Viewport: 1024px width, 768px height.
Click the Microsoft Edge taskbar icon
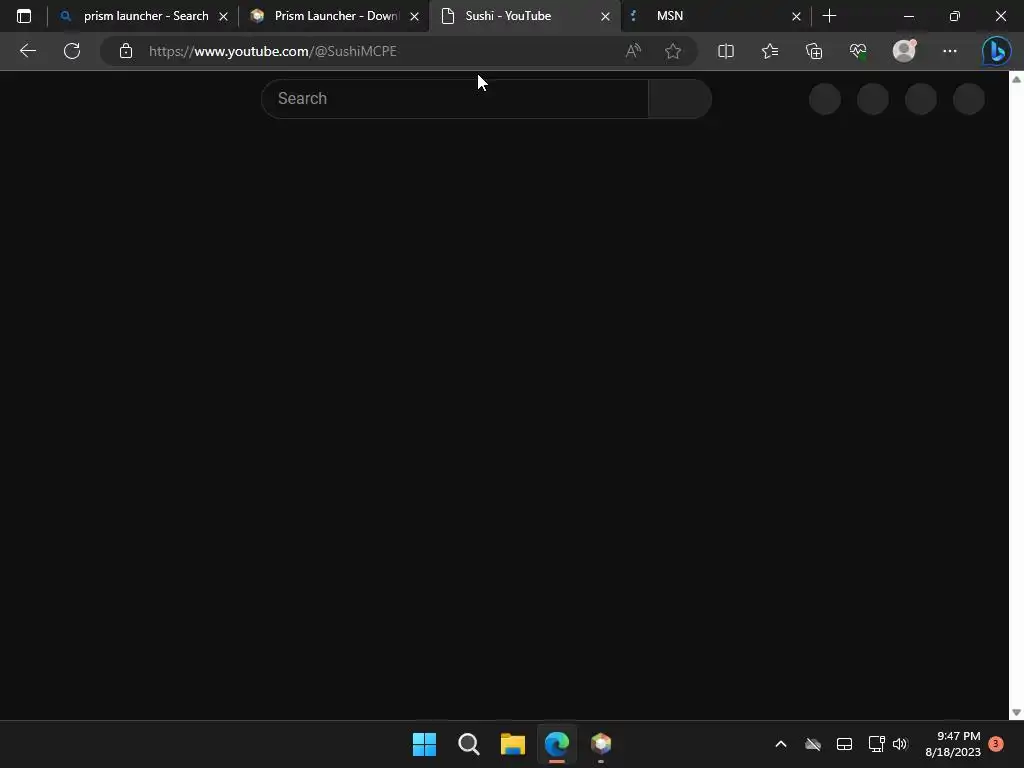(557, 744)
